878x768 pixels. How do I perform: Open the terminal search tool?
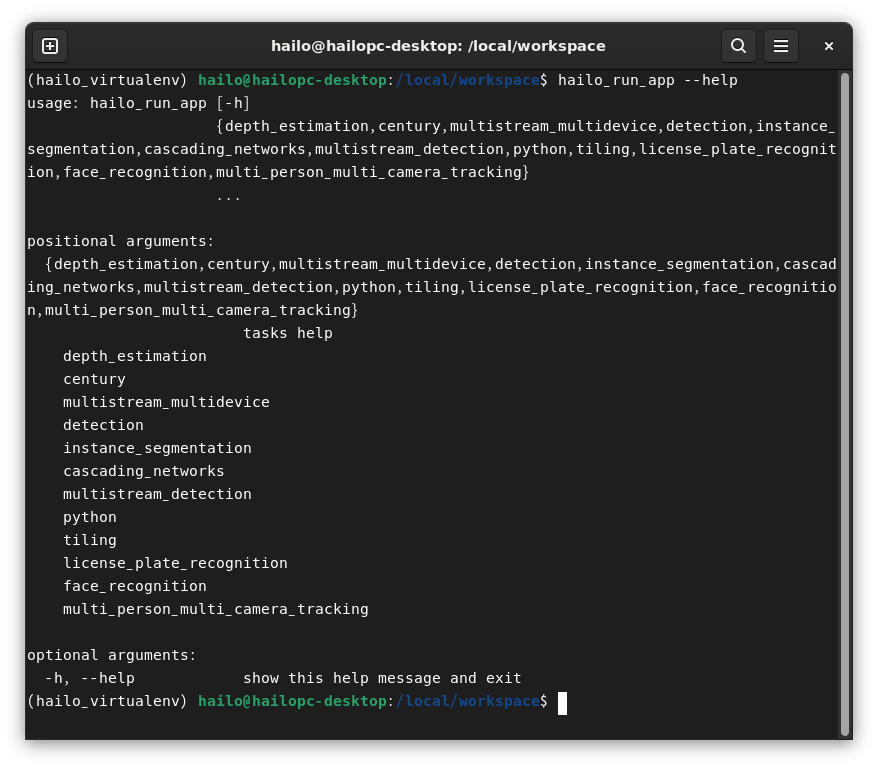coord(739,46)
